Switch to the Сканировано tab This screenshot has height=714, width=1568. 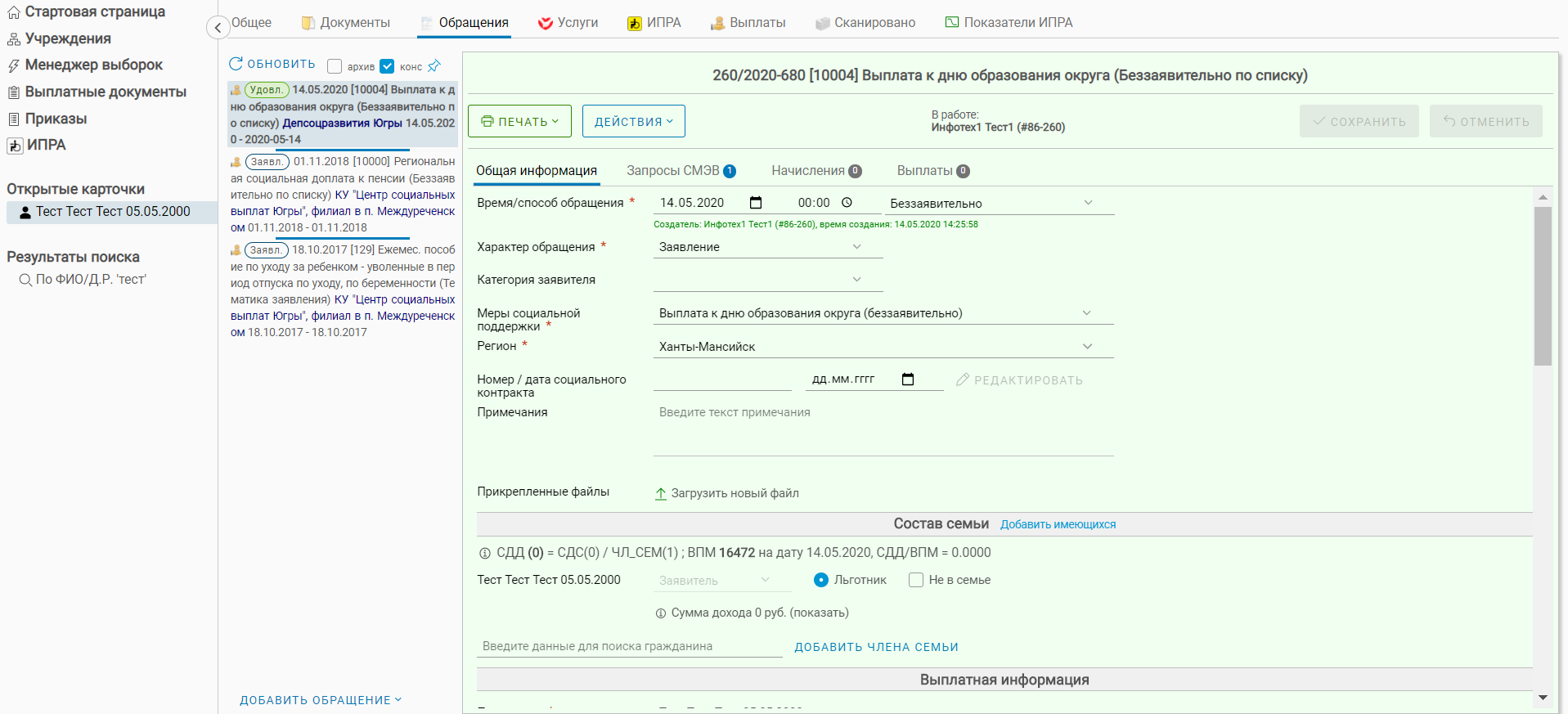click(865, 23)
